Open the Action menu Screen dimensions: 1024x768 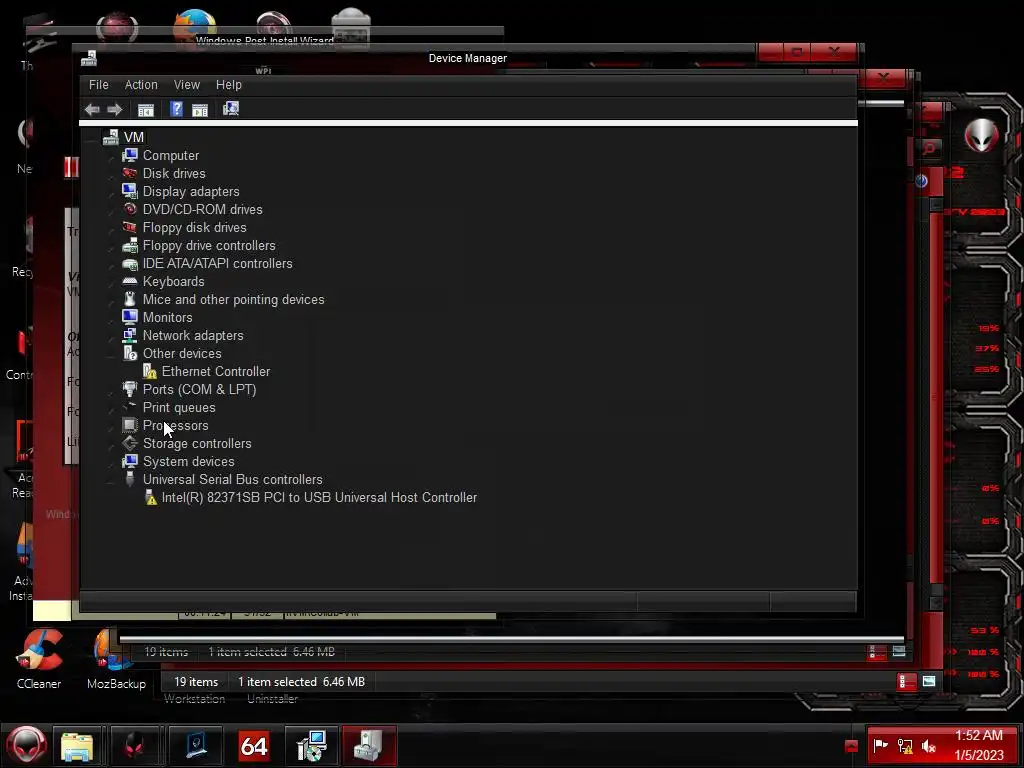point(141,85)
